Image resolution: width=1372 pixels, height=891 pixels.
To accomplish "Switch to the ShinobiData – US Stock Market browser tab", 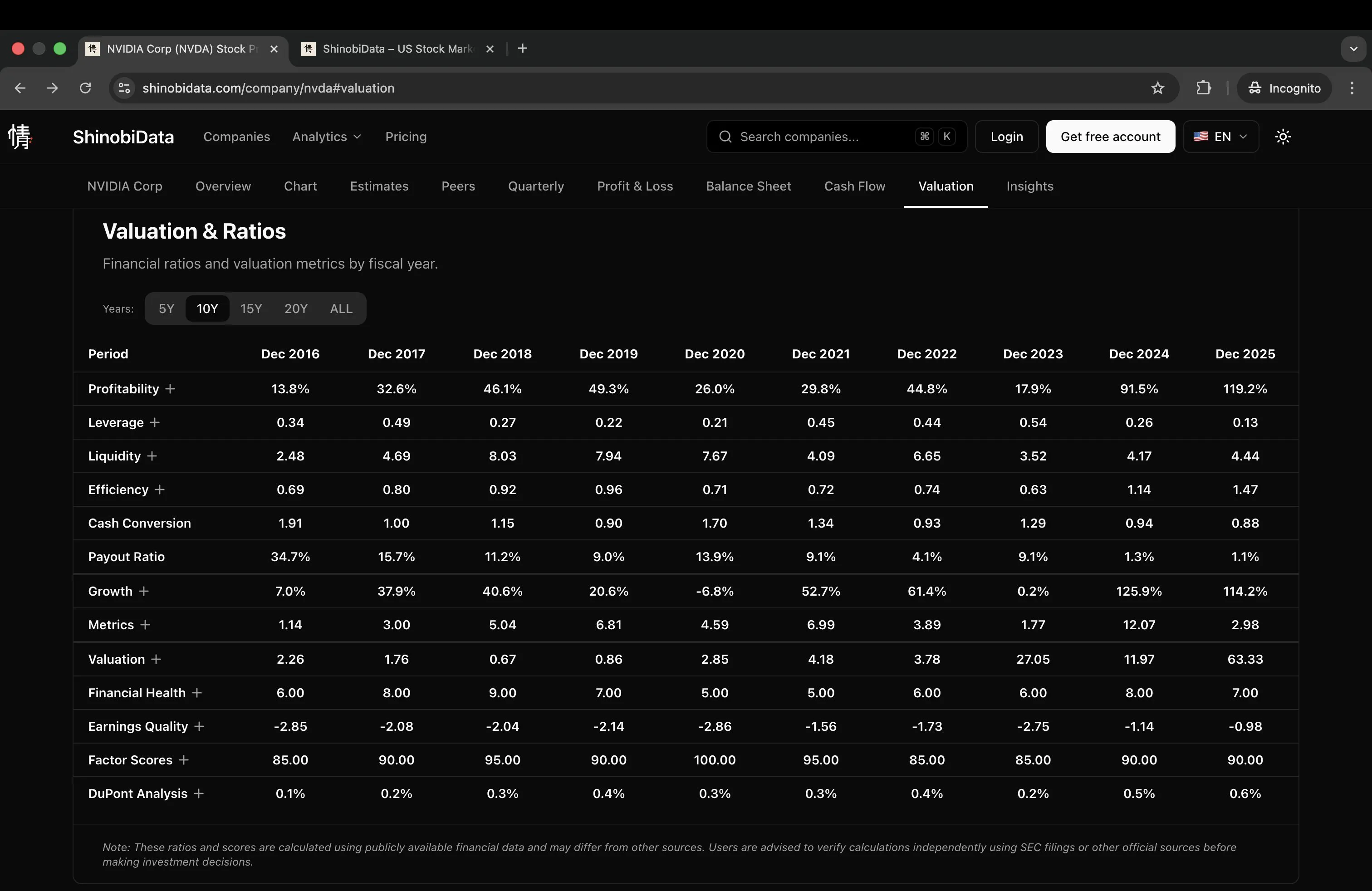I will (x=398, y=49).
